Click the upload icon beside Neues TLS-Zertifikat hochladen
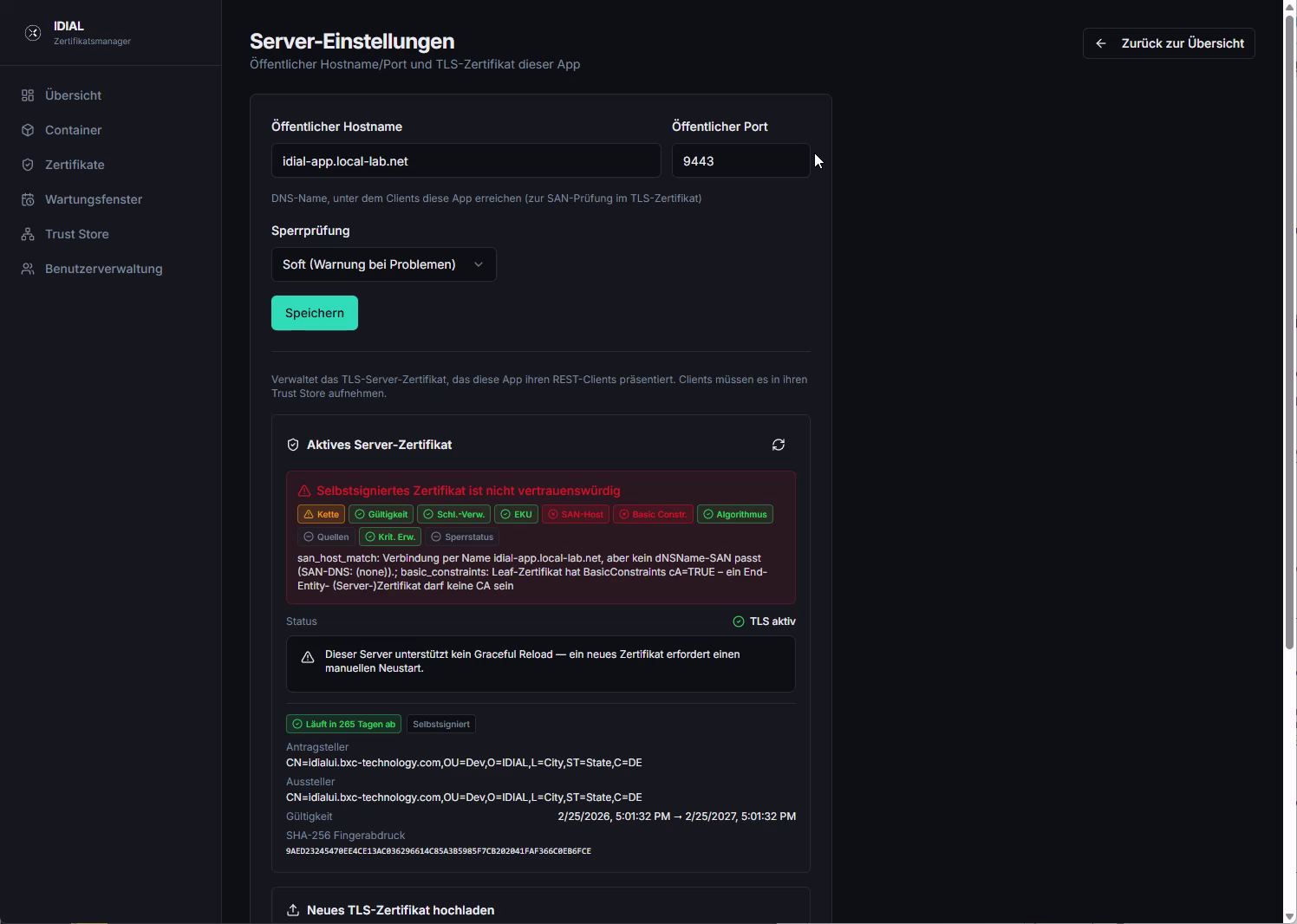1297x924 pixels. point(293,910)
